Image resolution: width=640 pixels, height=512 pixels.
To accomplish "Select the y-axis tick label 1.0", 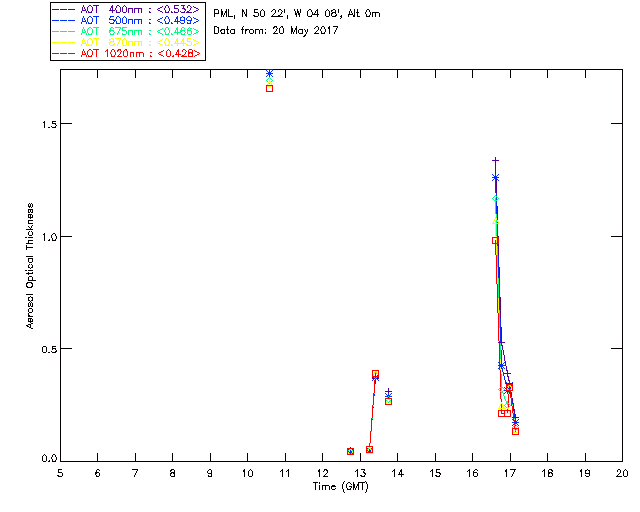I will (x=49, y=237).
